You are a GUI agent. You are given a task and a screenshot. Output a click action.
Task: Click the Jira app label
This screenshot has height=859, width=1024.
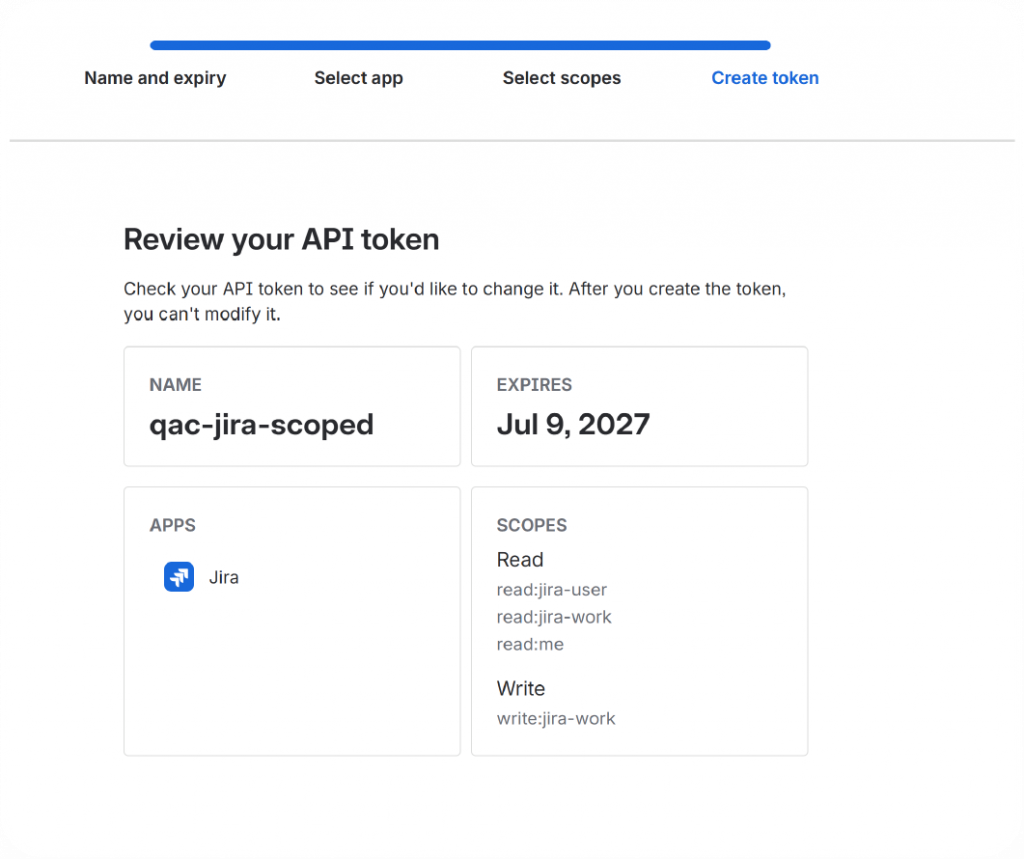coord(223,577)
